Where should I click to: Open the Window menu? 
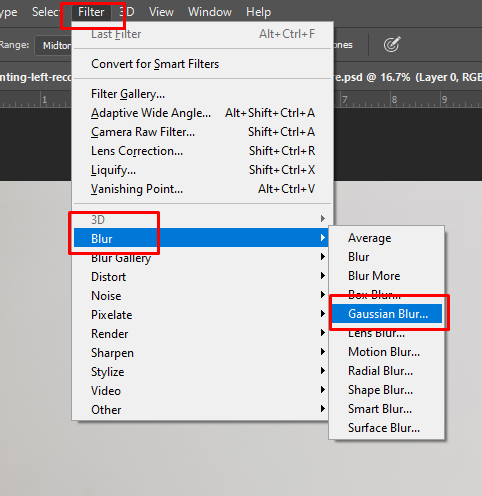[210, 12]
